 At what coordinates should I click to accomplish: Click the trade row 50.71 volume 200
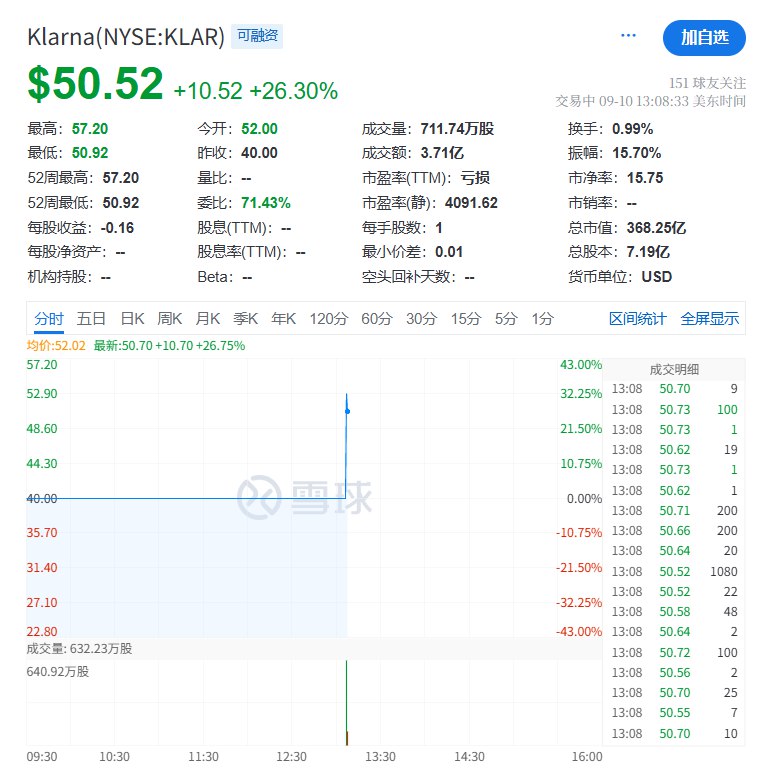(674, 511)
